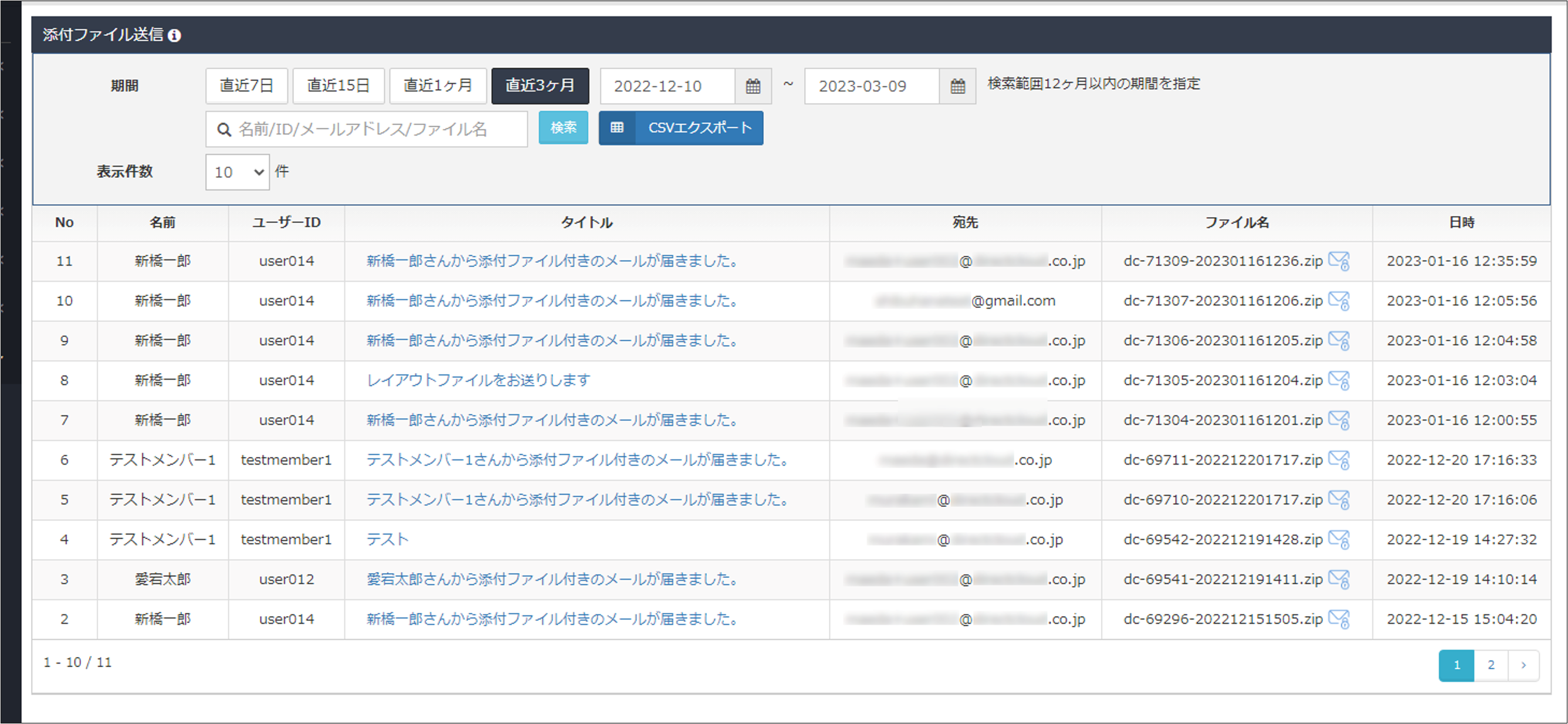Click the CSVエクスポート export button
Image resolution: width=1568 pixels, height=724 pixels.
click(x=699, y=128)
